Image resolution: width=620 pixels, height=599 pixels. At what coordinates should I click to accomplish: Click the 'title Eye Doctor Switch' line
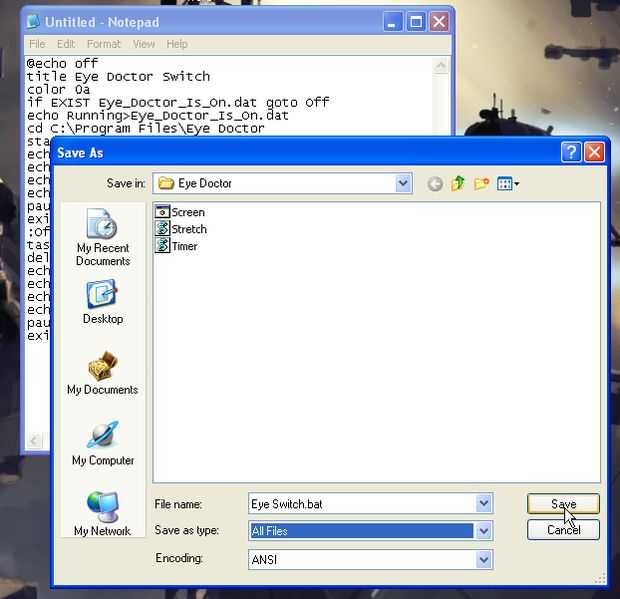click(x=118, y=76)
